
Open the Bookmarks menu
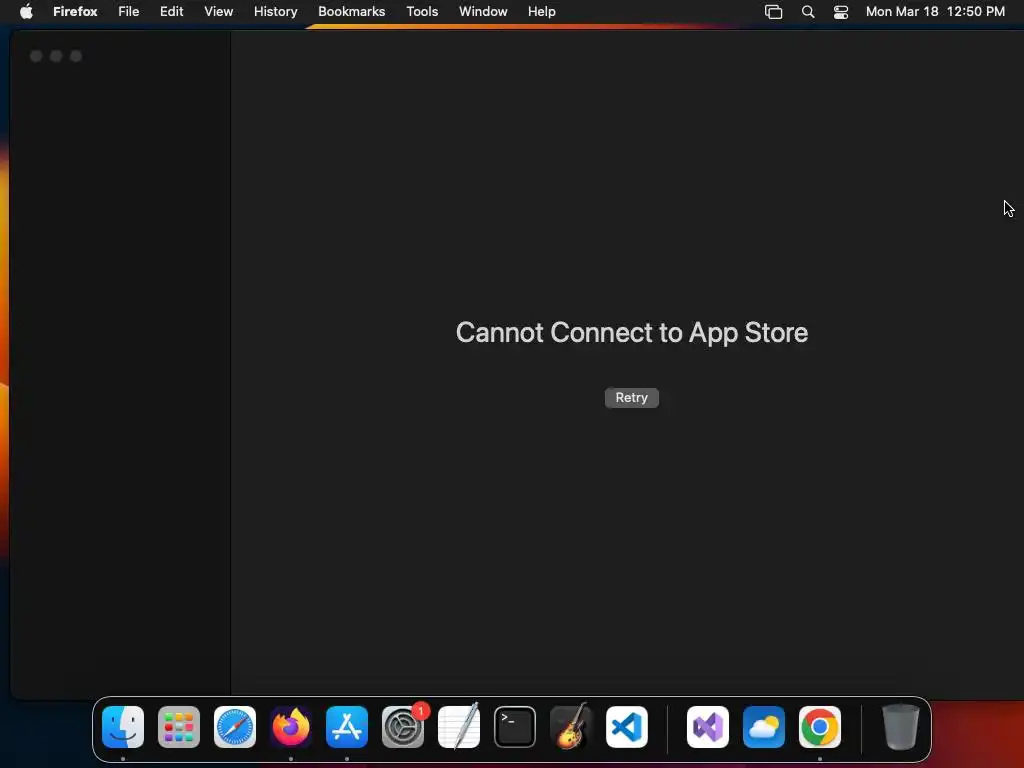[351, 12]
